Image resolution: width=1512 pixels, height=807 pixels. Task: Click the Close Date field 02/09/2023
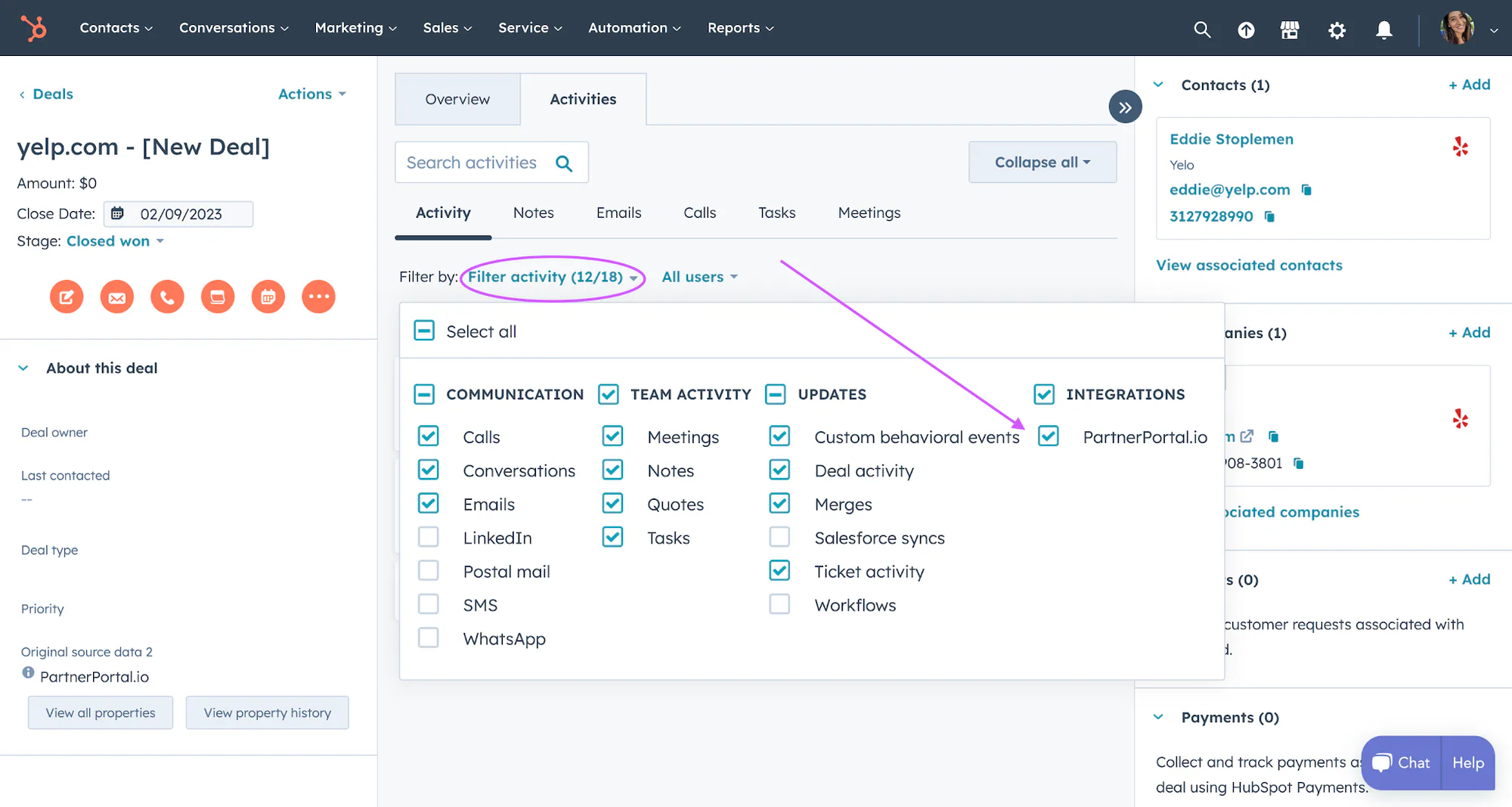pos(178,214)
